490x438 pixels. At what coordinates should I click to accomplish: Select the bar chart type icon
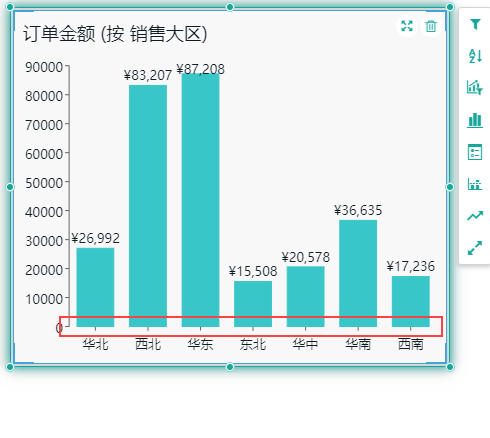point(475,120)
